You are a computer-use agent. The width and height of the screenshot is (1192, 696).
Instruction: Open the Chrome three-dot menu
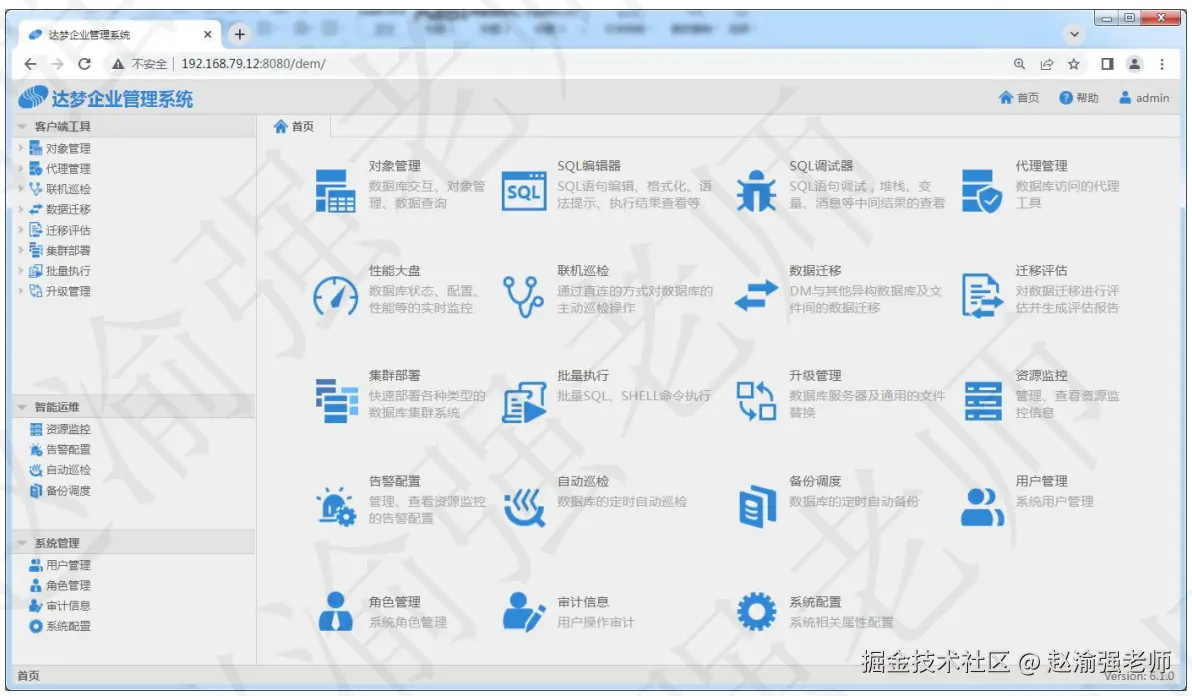click(1162, 64)
